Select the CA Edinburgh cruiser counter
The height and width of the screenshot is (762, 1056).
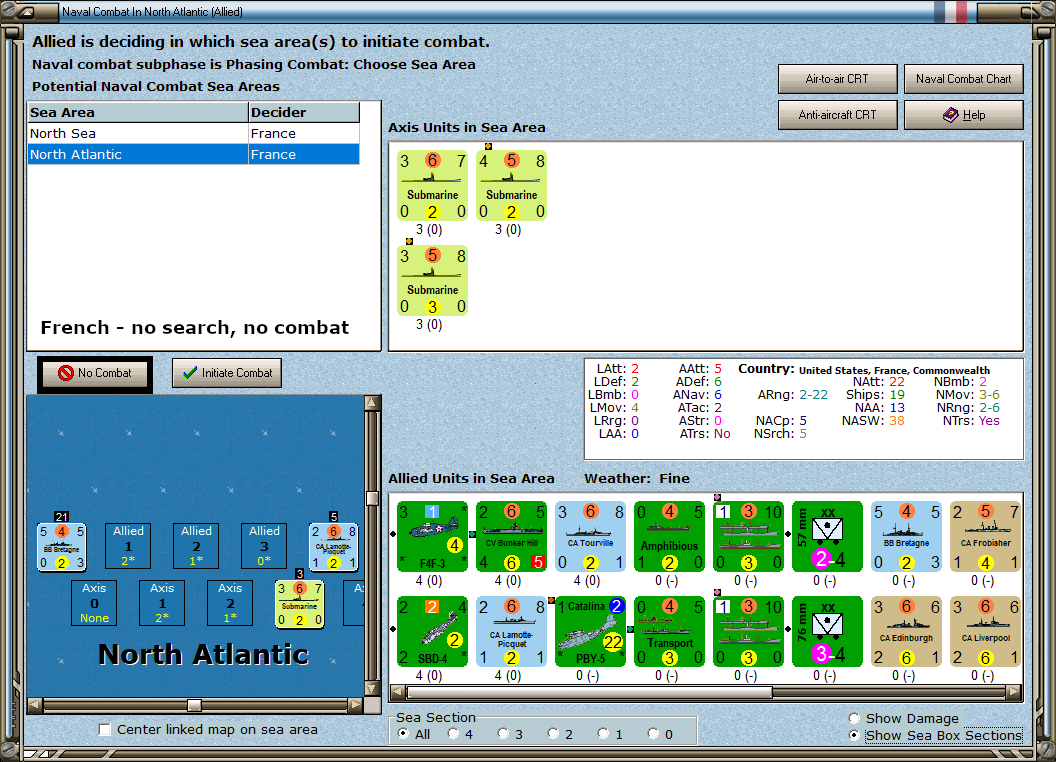(906, 631)
